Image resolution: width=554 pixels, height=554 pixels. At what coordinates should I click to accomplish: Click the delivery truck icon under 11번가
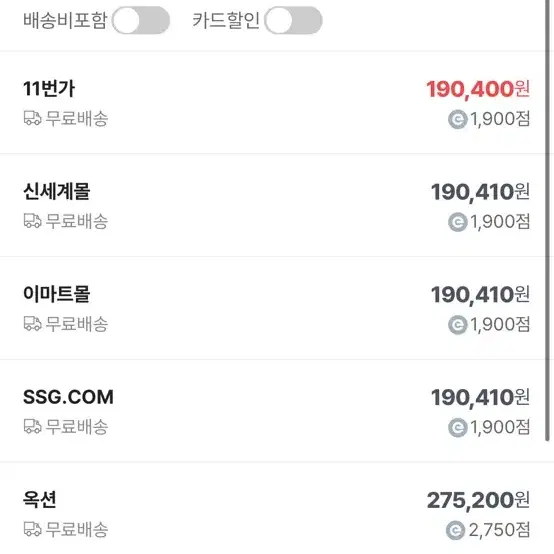tap(33, 118)
